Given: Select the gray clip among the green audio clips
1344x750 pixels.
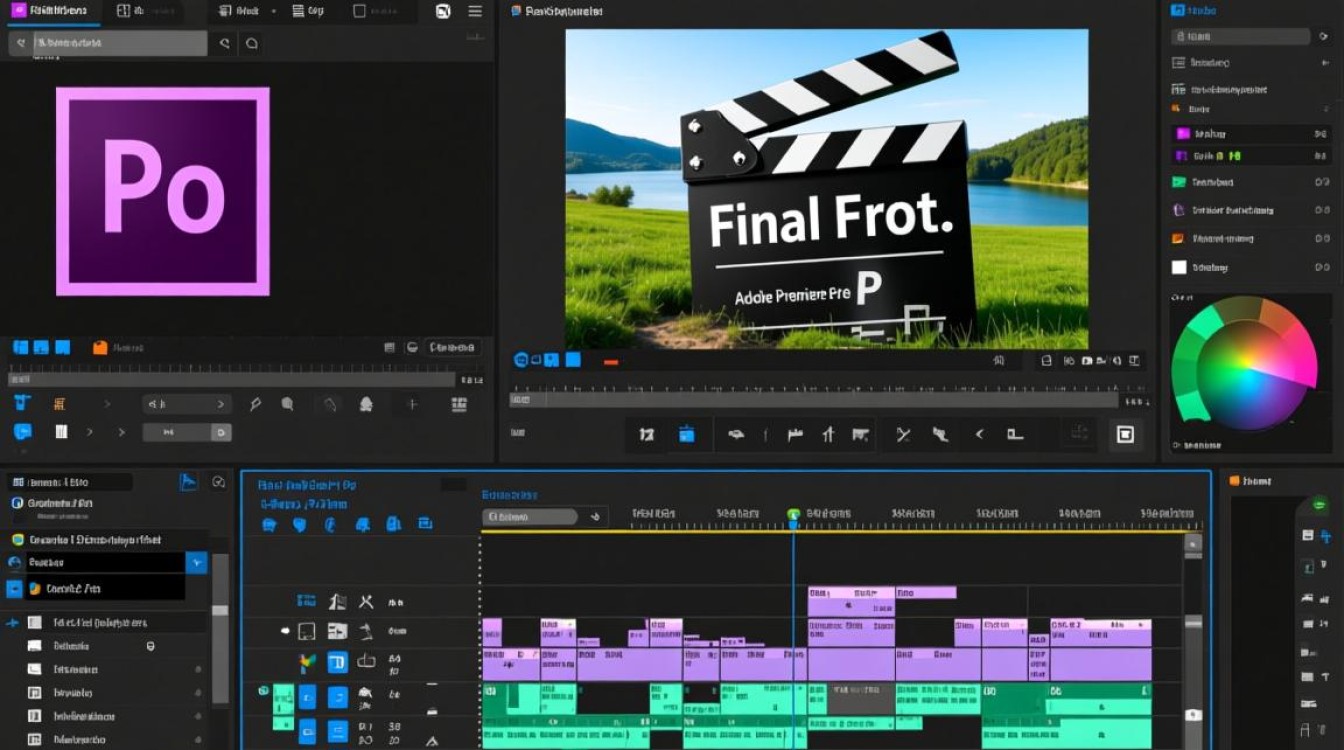Looking at the screenshot, I should (860, 698).
